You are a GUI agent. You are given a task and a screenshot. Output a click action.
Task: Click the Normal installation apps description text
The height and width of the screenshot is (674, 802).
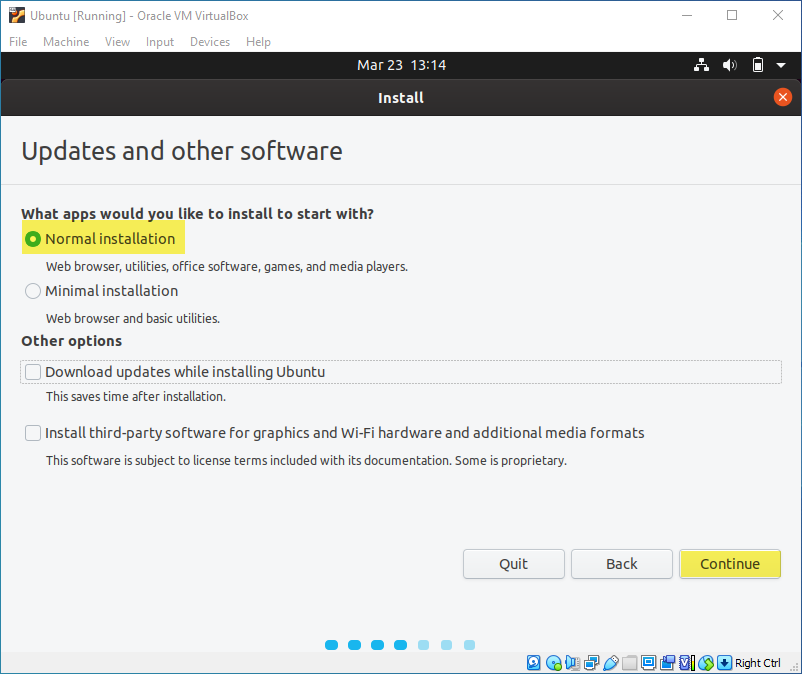click(x=227, y=266)
